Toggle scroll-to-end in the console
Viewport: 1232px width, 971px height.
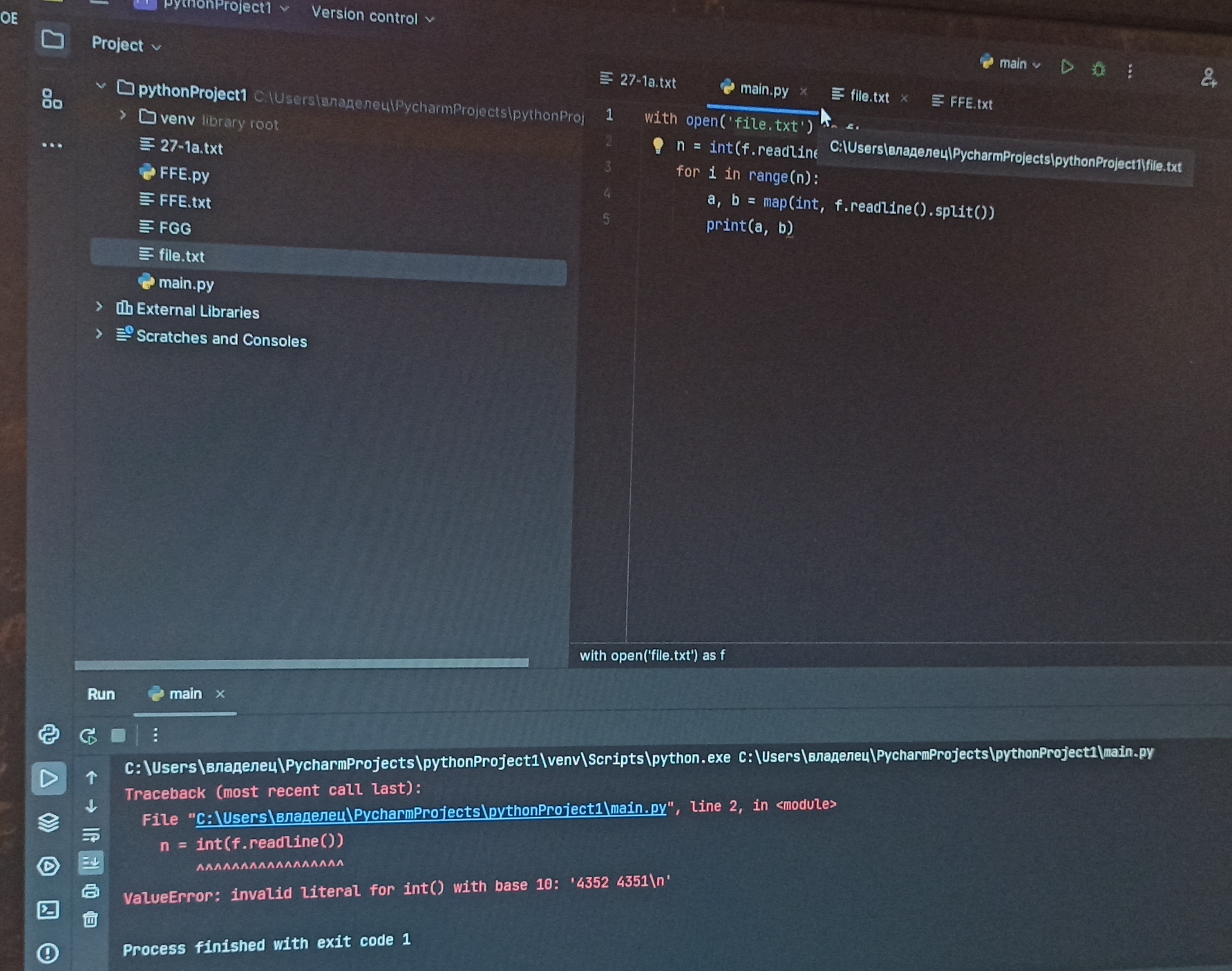pyautogui.click(x=92, y=862)
